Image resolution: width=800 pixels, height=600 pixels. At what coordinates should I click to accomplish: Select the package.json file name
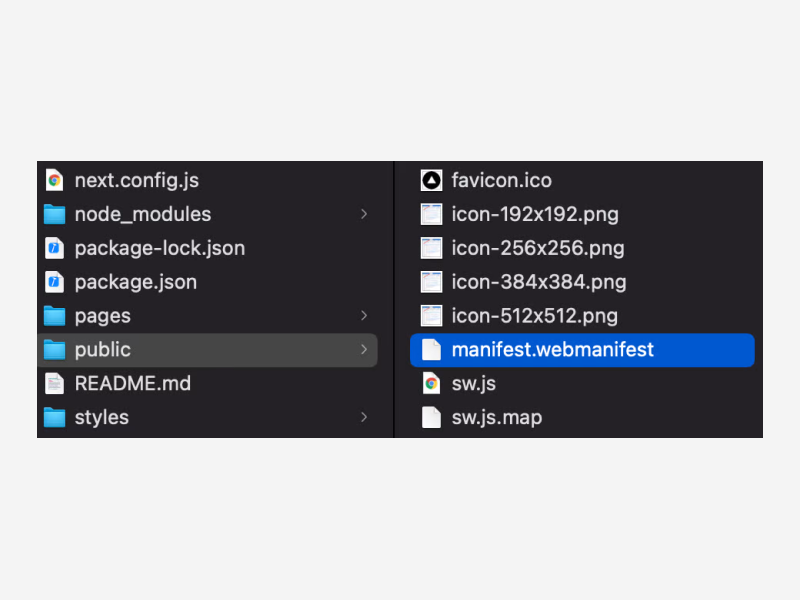tap(135, 282)
